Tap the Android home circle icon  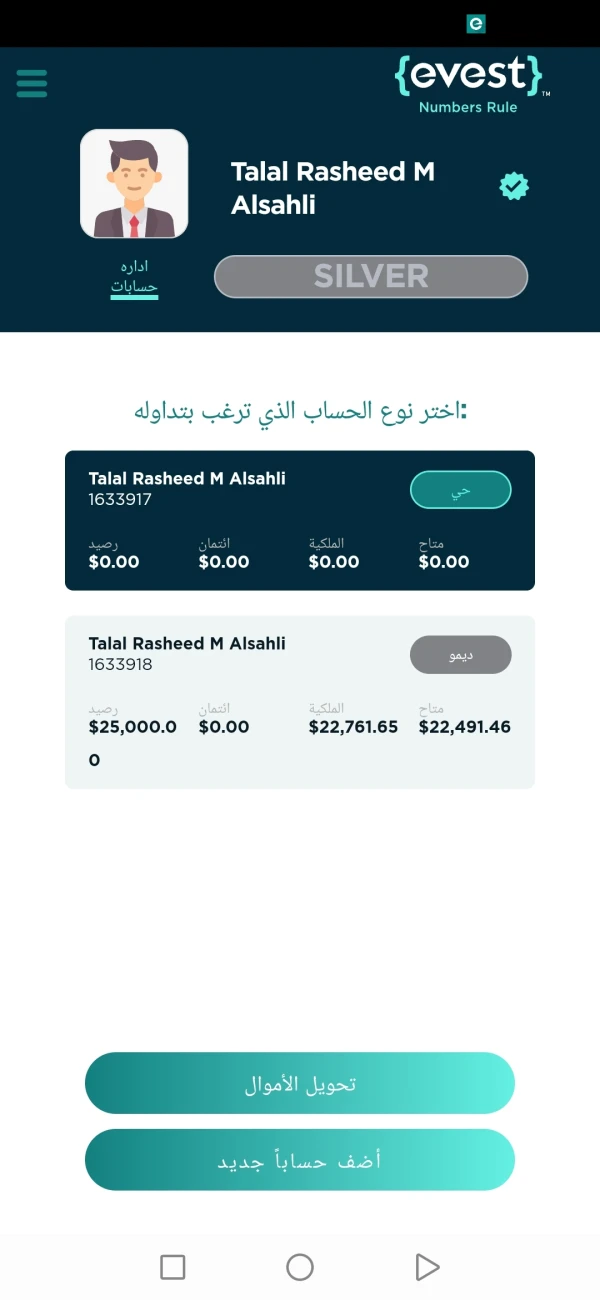click(300, 1267)
